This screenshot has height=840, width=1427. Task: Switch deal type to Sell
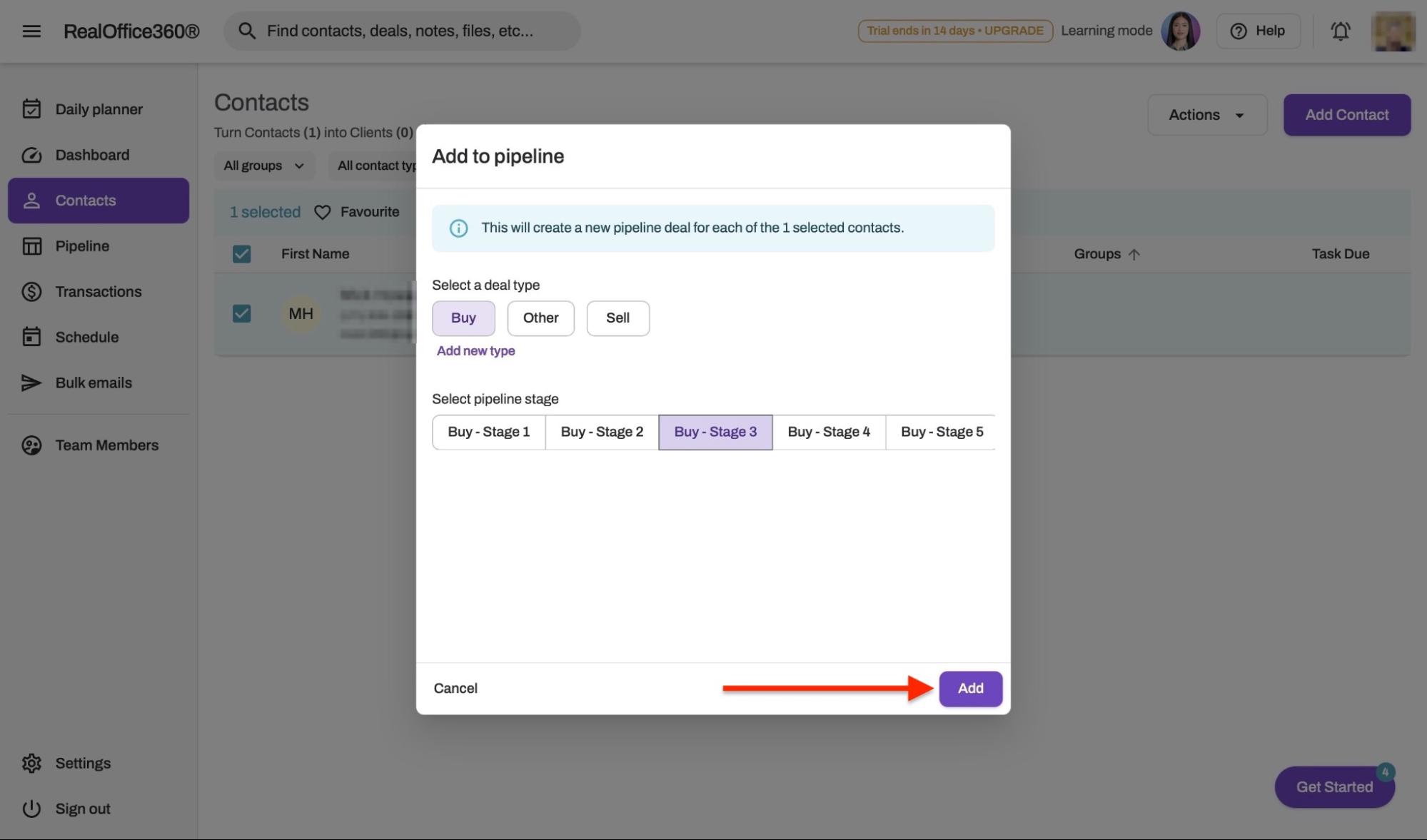tap(617, 318)
